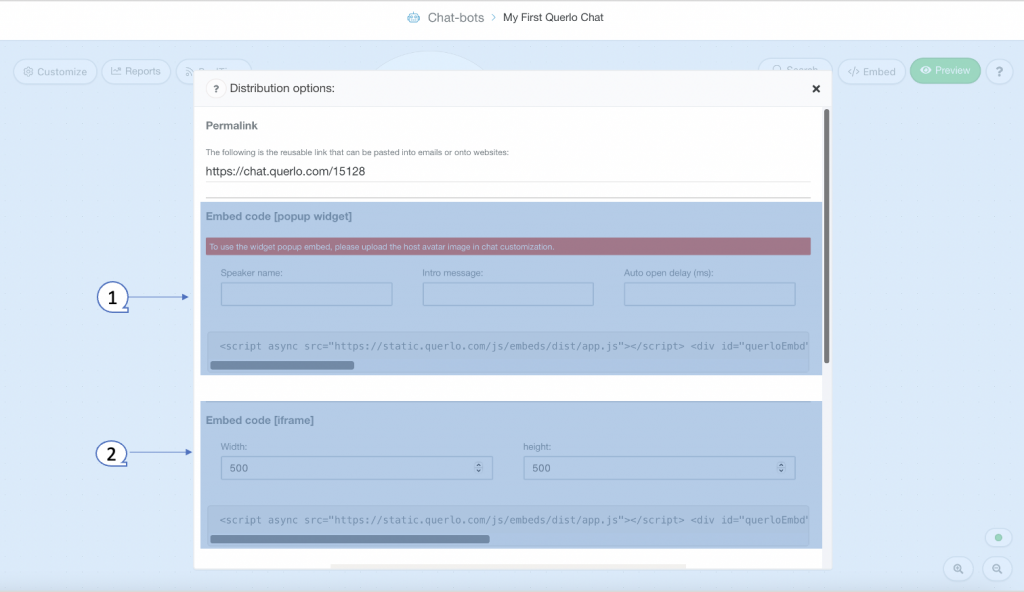
Task: Click the Embed button
Action: [x=872, y=71]
